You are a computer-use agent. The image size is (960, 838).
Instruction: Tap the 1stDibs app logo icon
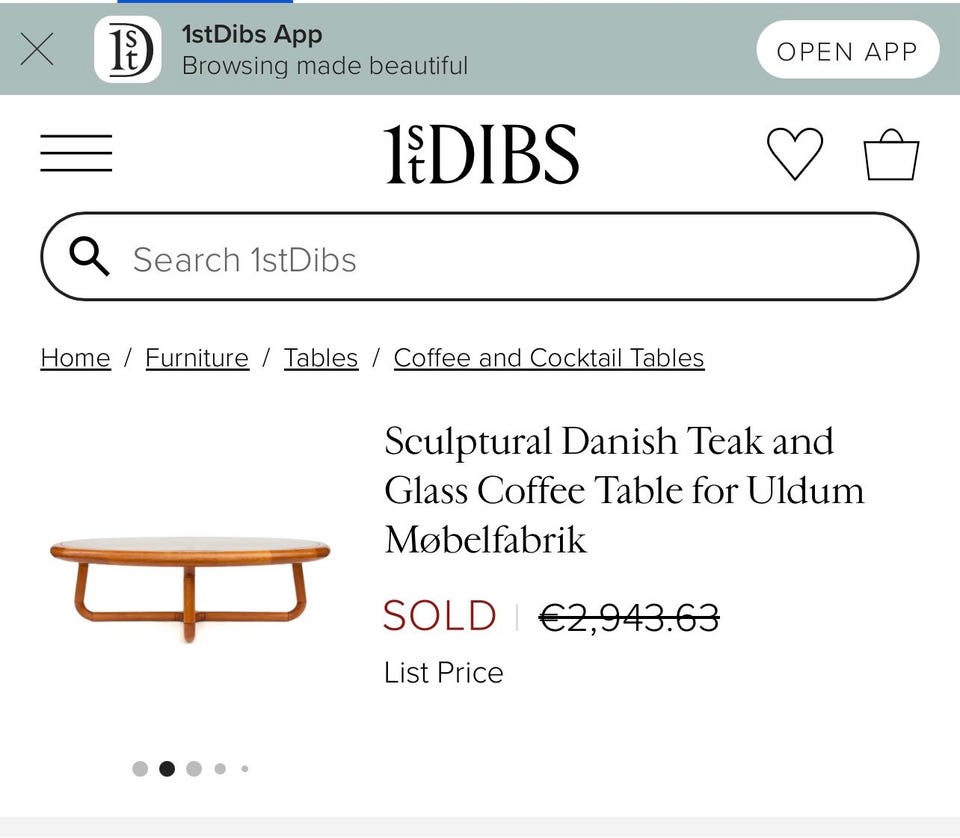[127, 50]
